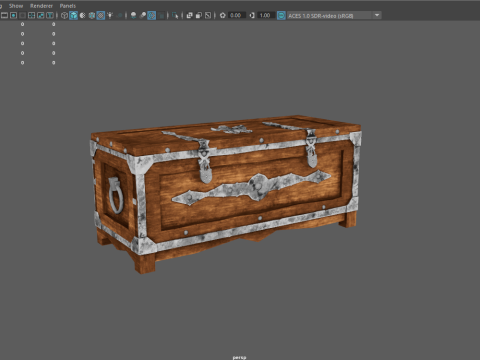Toggle the Shadows icon
This screenshot has width=480, height=360.
point(119,15)
